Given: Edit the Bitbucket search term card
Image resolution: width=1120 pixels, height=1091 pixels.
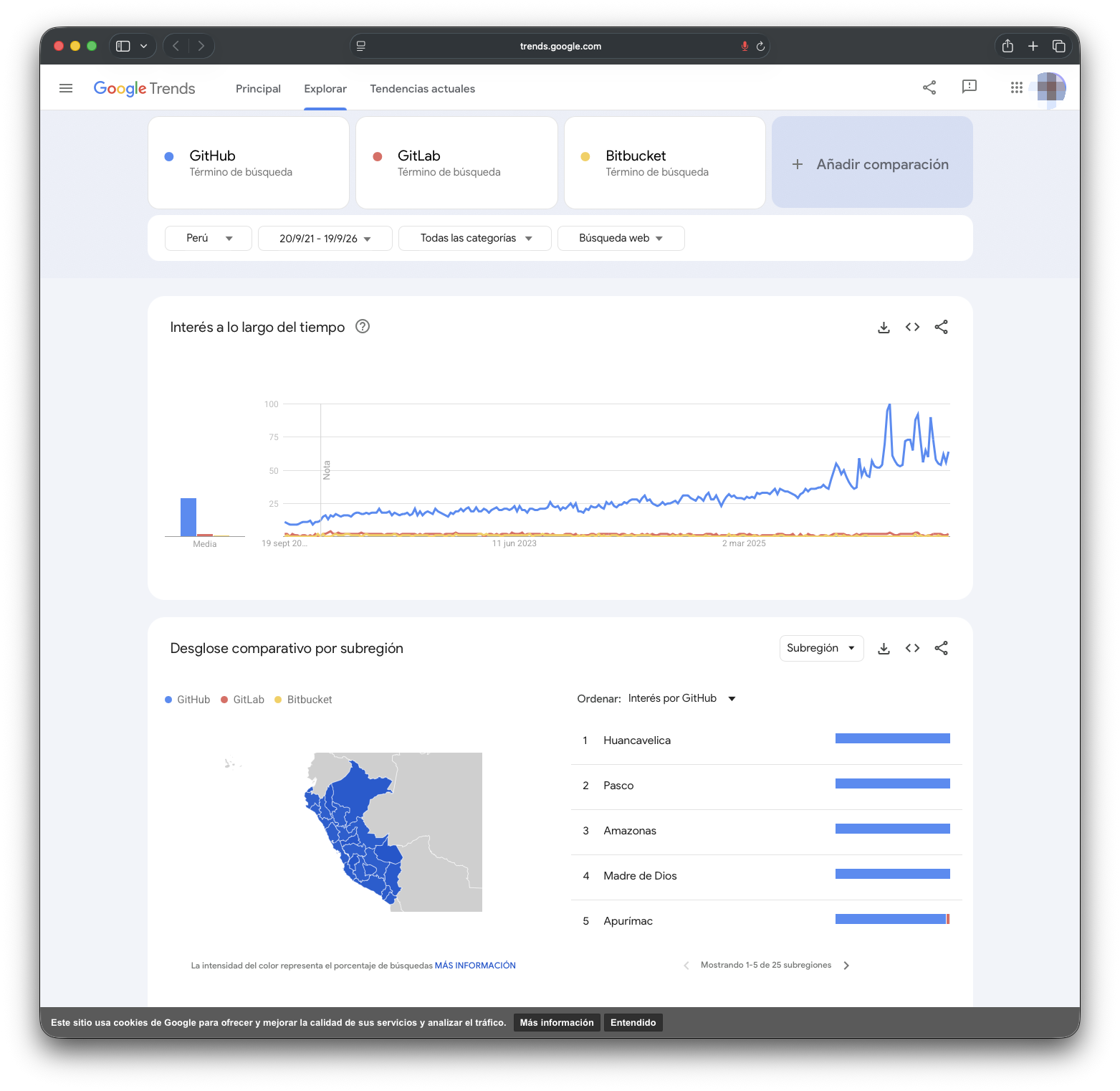Looking at the screenshot, I should click(x=665, y=163).
